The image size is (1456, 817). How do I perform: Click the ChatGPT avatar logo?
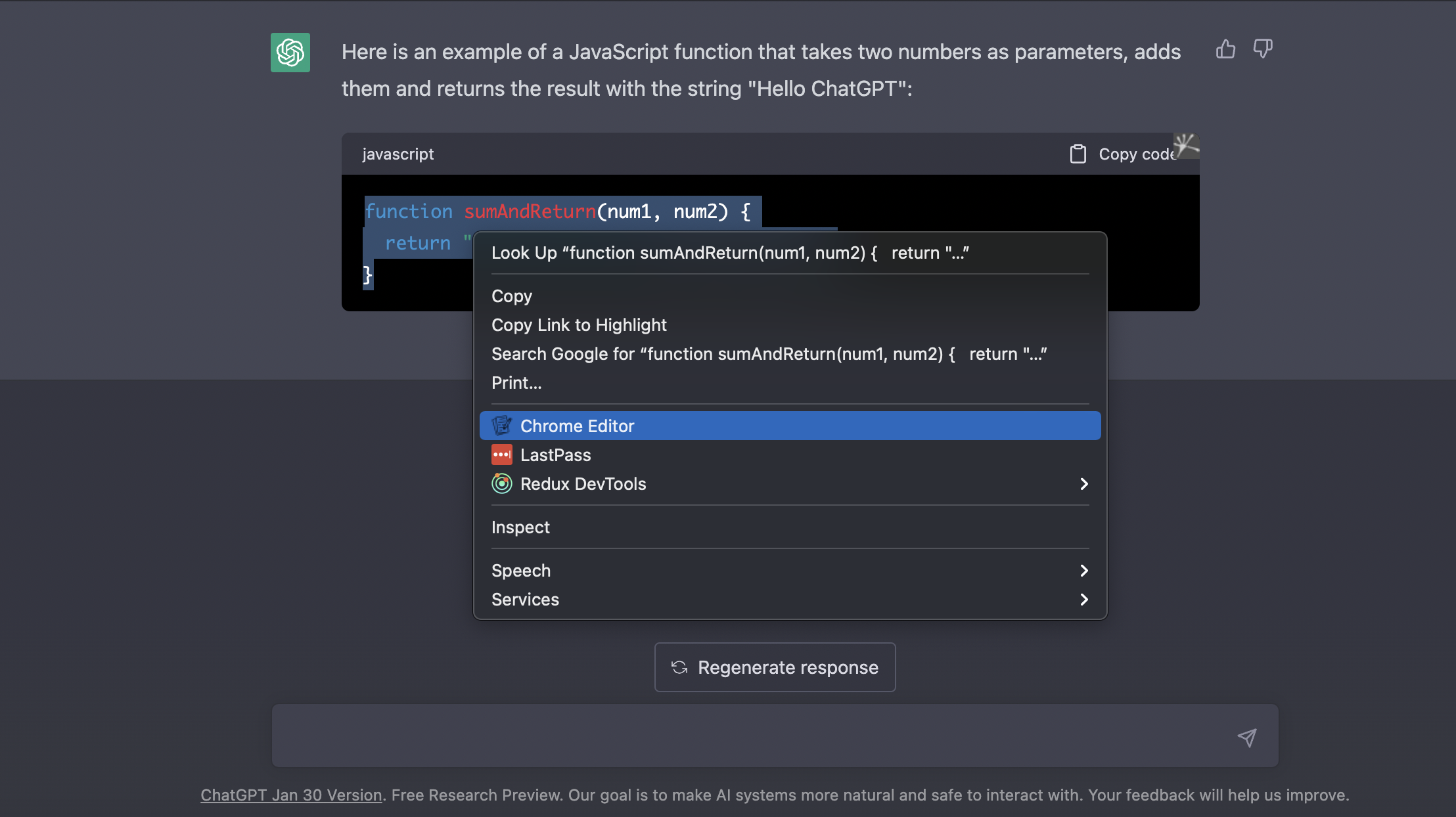click(290, 53)
